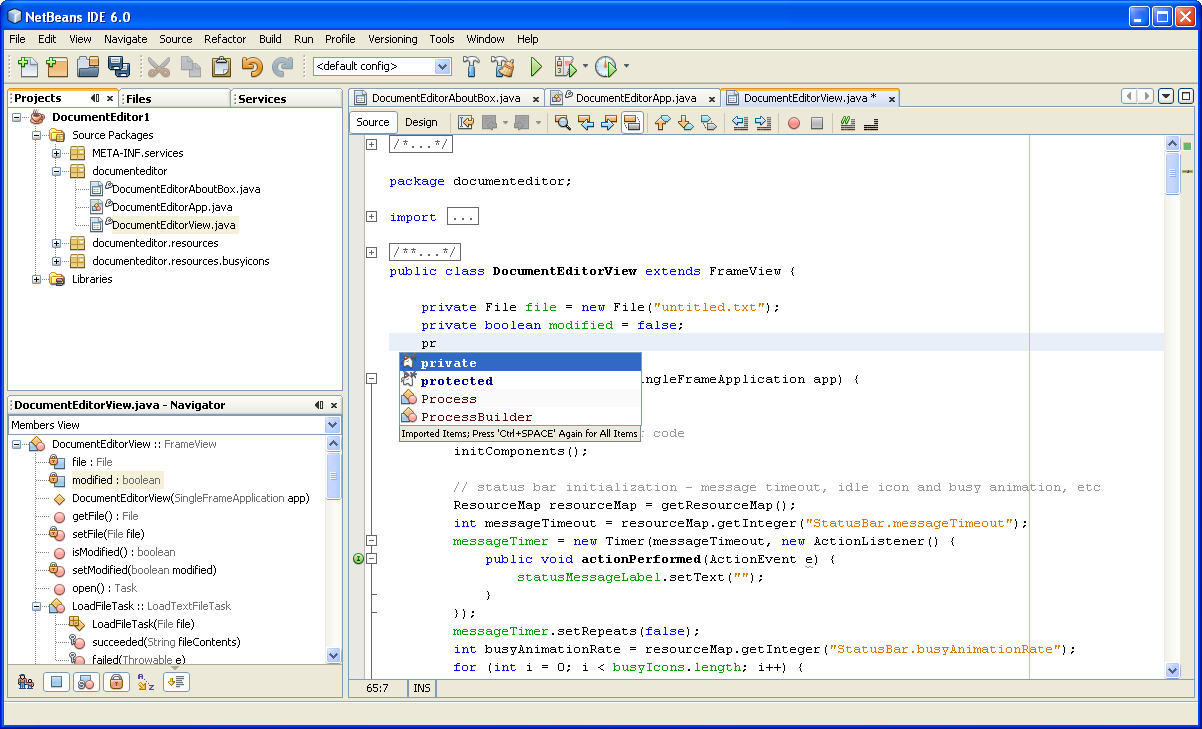
Task: Click the New Project toolbar icon
Action: pyautogui.click(x=57, y=67)
